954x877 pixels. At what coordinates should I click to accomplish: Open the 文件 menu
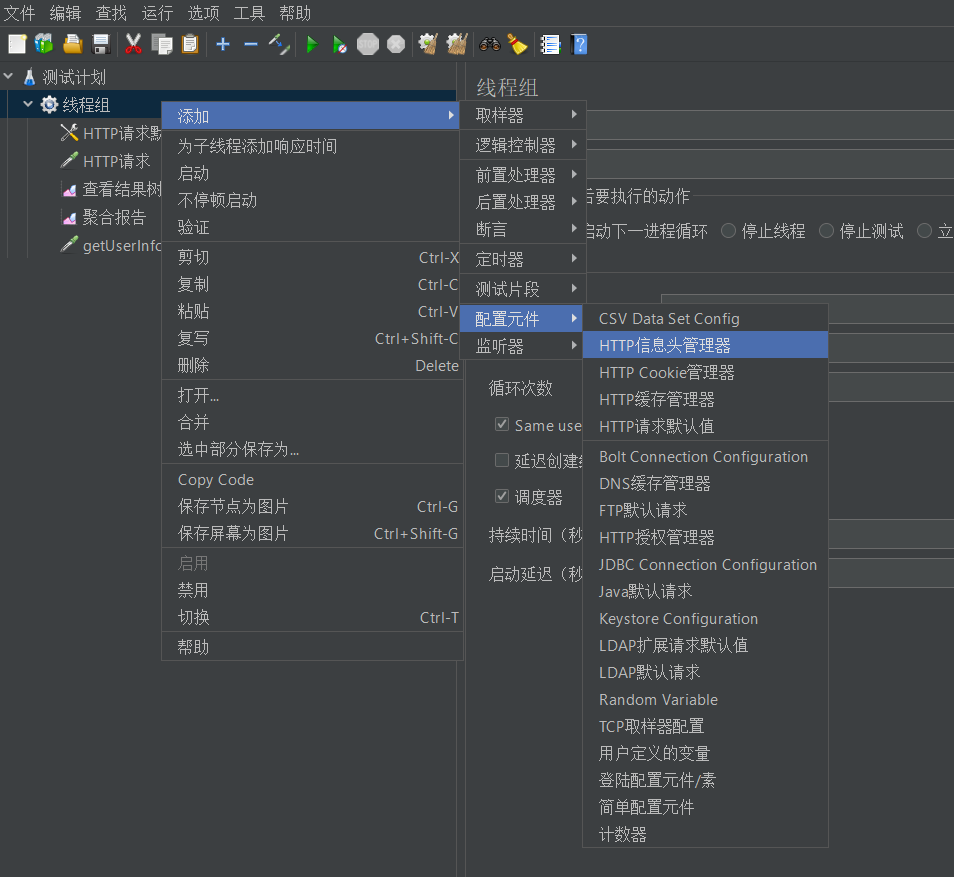(x=19, y=13)
